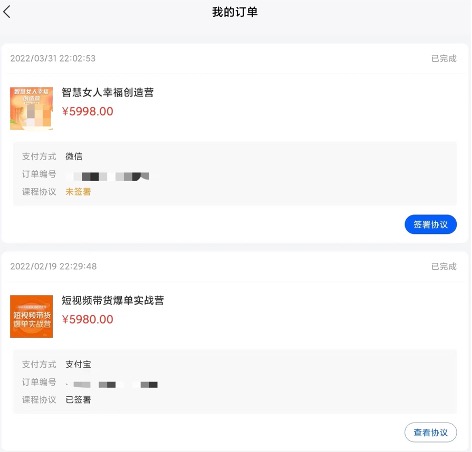Click the 我的订单 page title
Viewport: 472px width, 452px height.
click(x=235, y=12)
